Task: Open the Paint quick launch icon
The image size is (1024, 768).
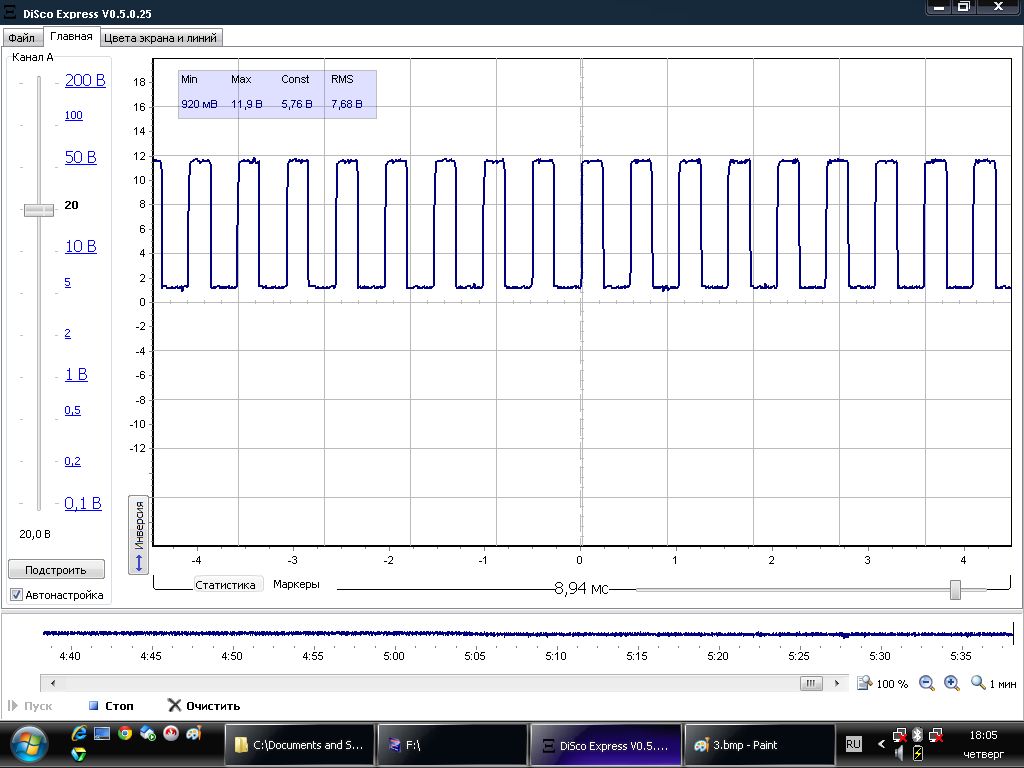Action: (x=194, y=733)
